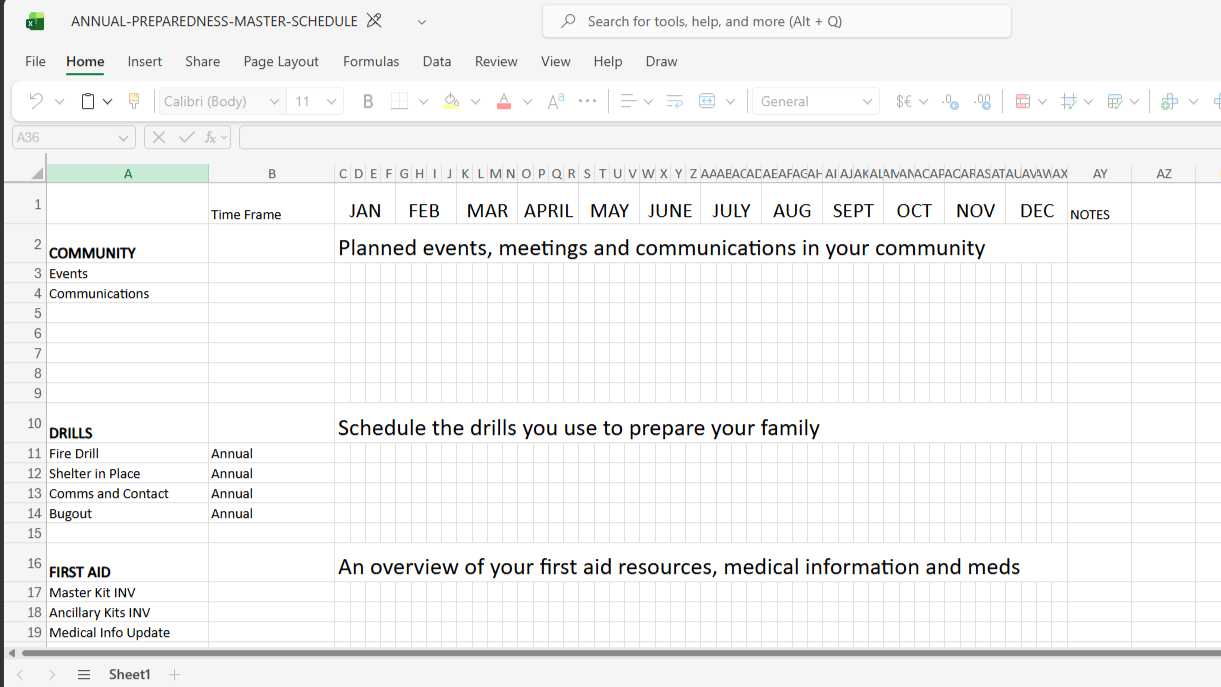This screenshot has height=687, width=1221.
Task: Open the Paste options dropdown arrow
Action: coord(107,102)
